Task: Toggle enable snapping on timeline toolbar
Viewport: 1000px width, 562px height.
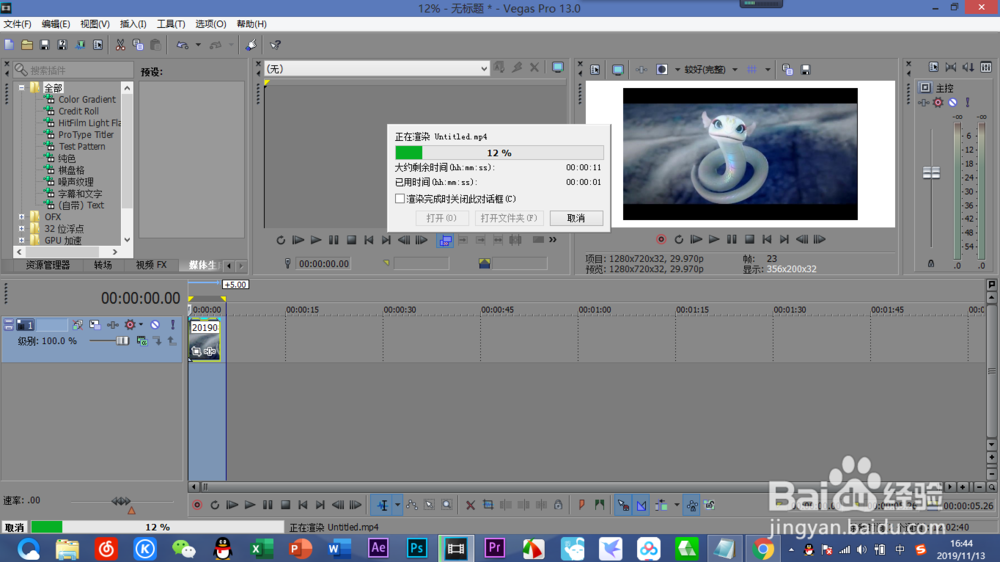Action: pos(622,505)
